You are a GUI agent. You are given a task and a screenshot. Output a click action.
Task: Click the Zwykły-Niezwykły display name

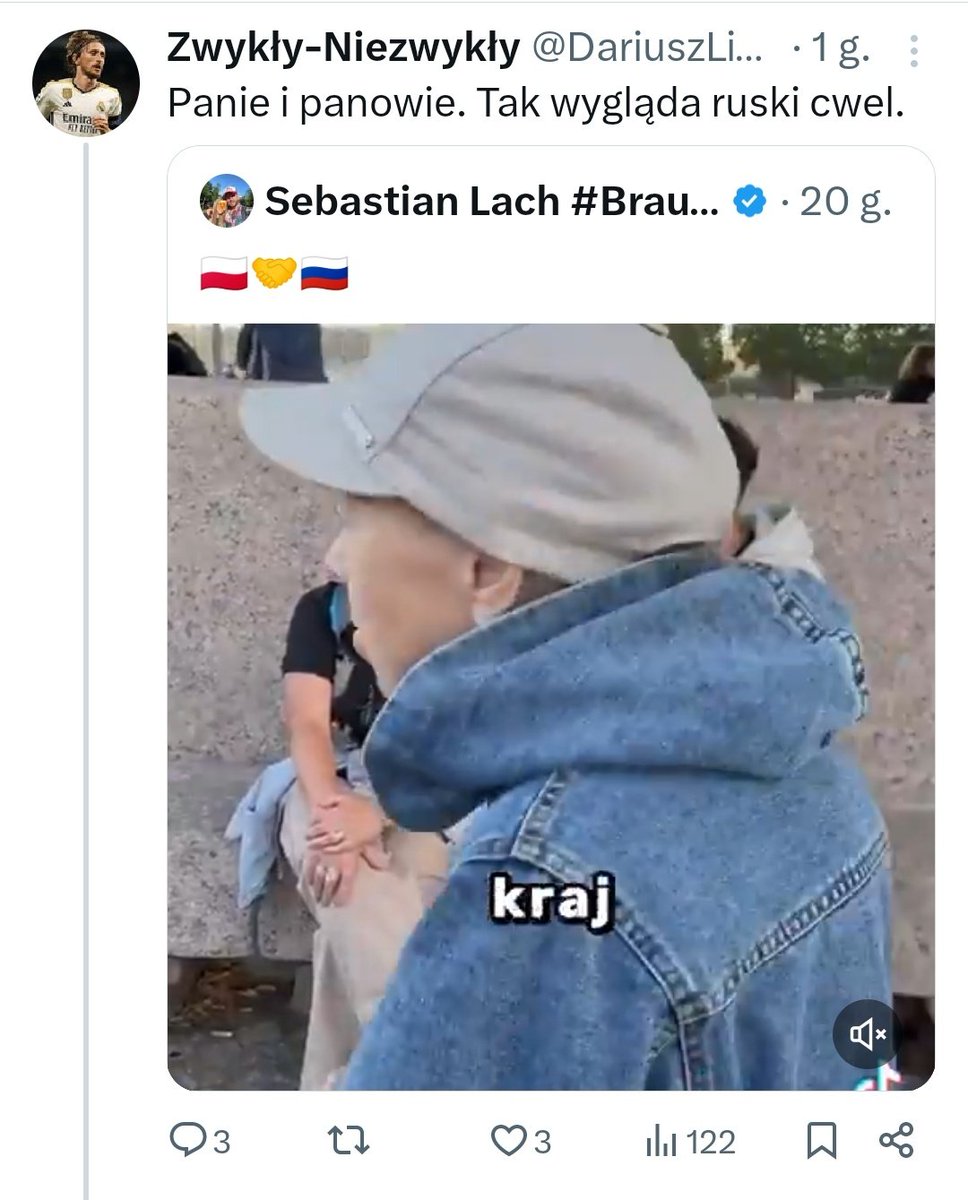tap(343, 49)
